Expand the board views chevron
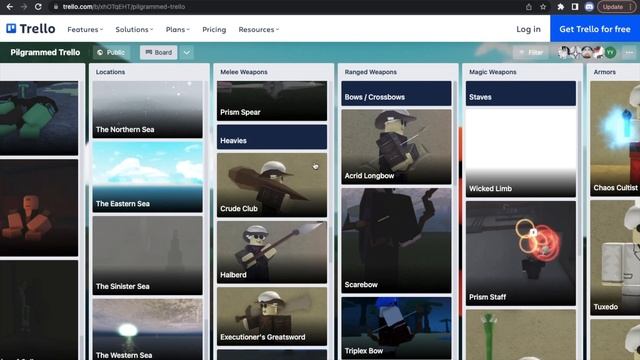 coord(187,52)
